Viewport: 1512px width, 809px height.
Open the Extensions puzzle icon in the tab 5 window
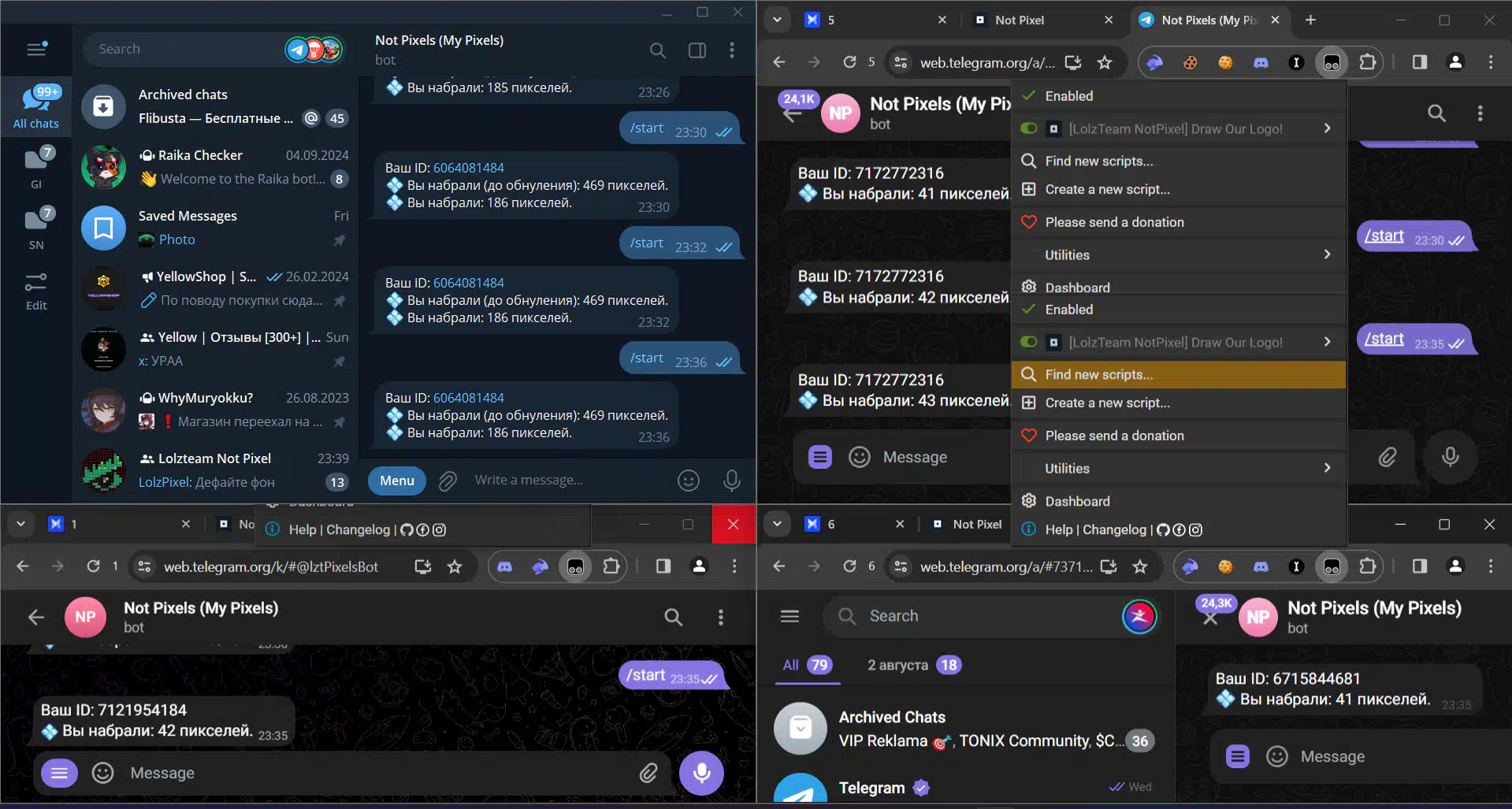click(1368, 62)
